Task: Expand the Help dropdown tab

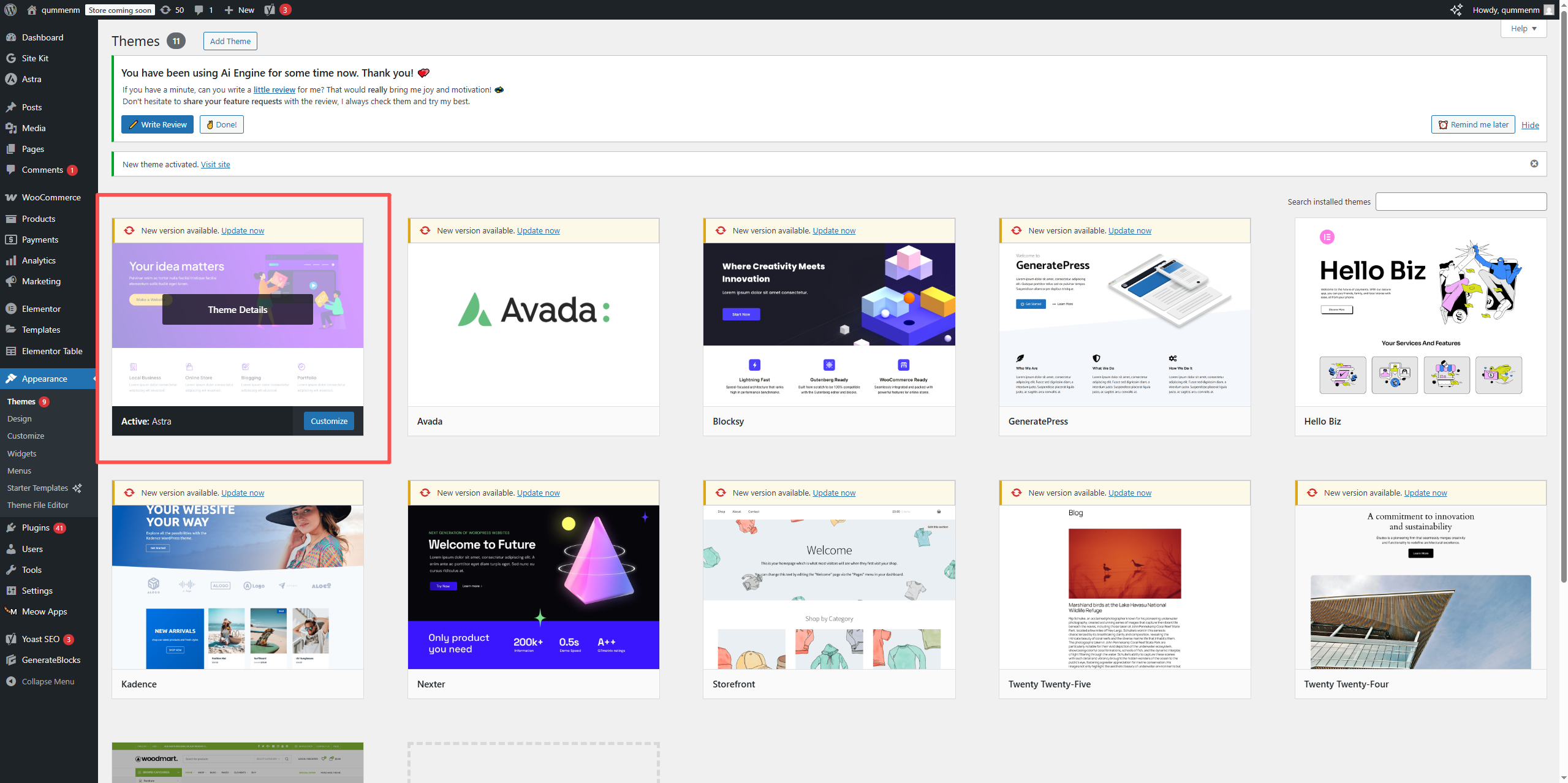Action: [1523, 29]
